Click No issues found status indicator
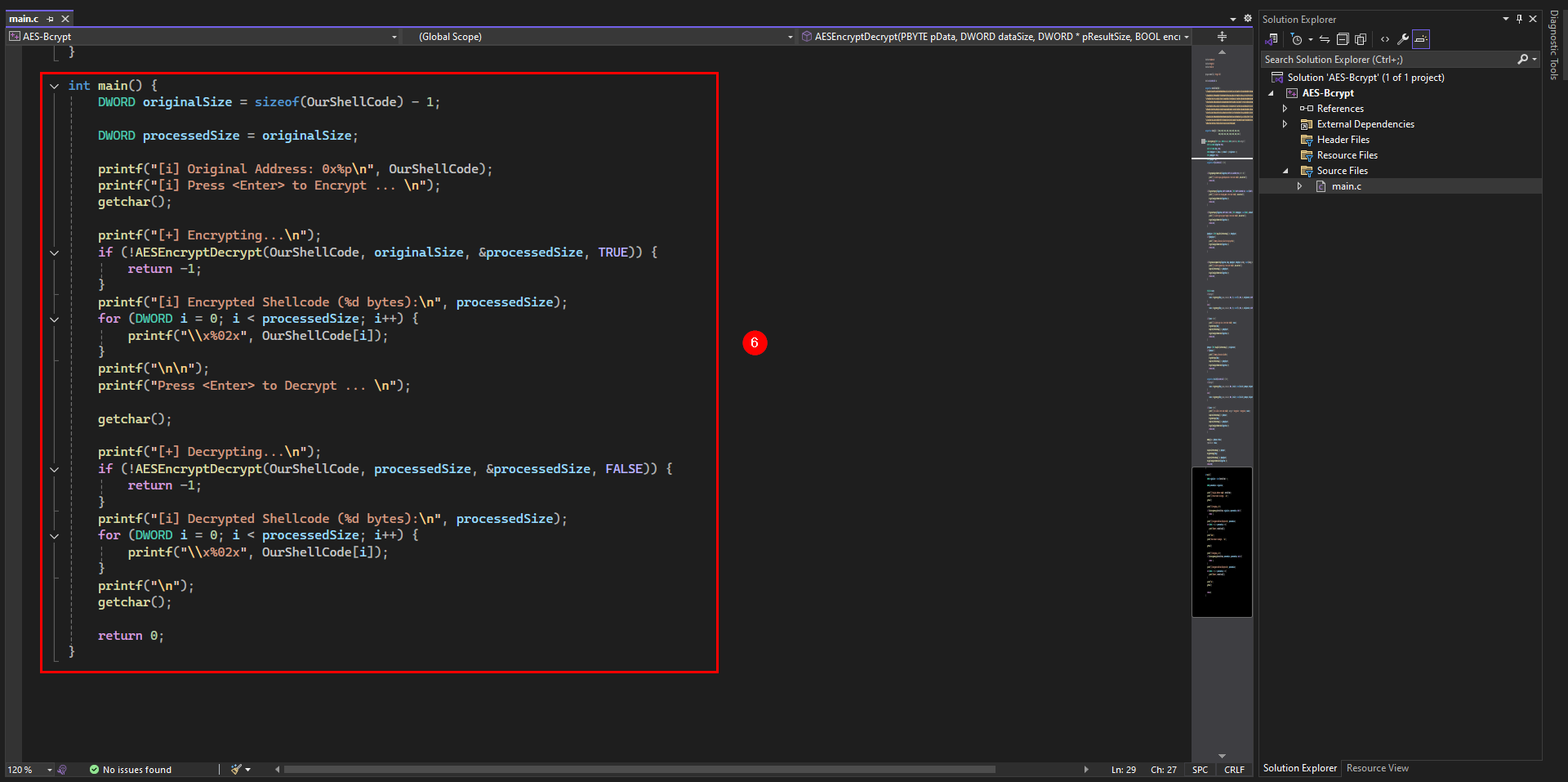 tap(131, 770)
